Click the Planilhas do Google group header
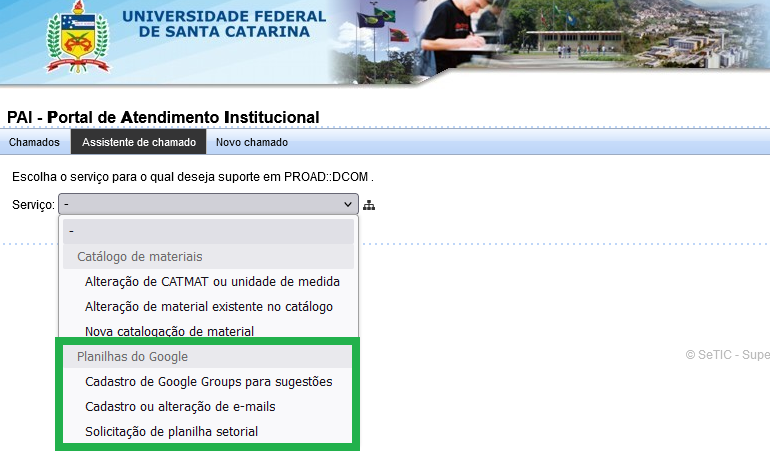 (132, 356)
